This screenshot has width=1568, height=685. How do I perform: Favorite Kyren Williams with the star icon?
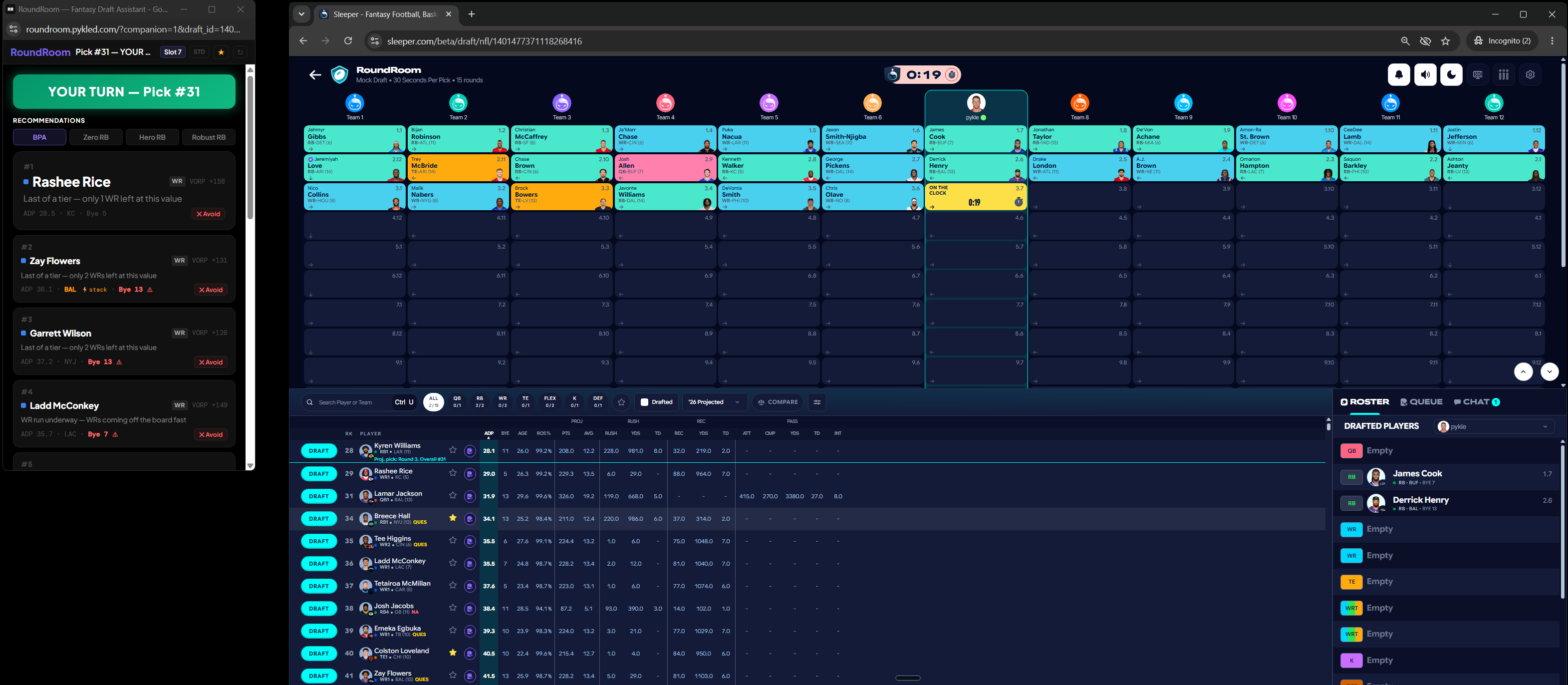tap(452, 450)
